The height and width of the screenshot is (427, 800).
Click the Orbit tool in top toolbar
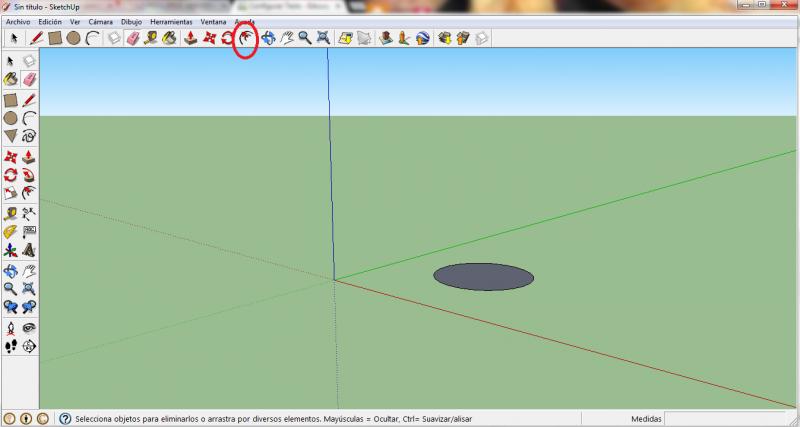(267, 38)
